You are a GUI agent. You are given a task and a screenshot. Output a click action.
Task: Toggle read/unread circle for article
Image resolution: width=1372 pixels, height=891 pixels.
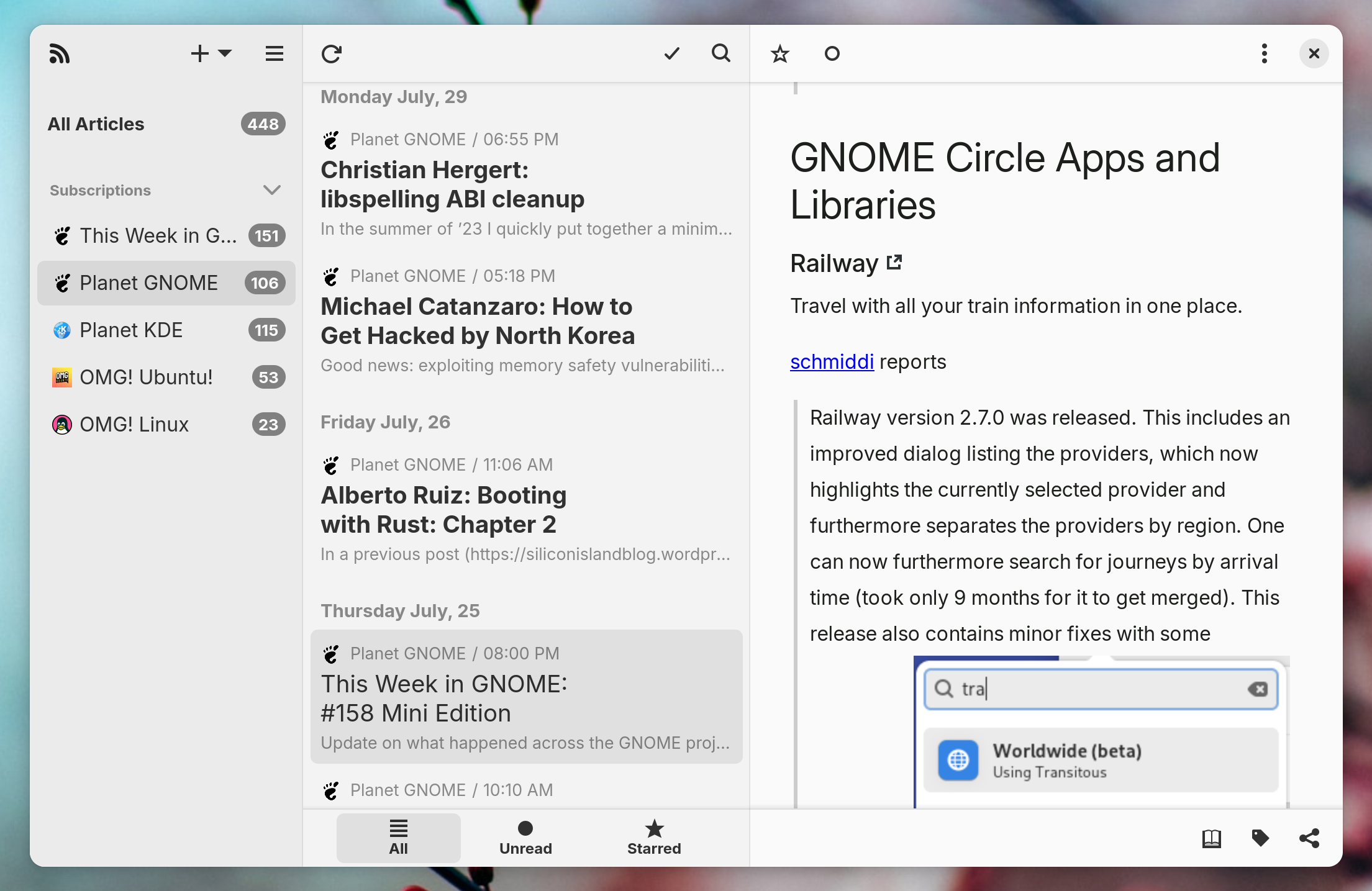[832, 54]
